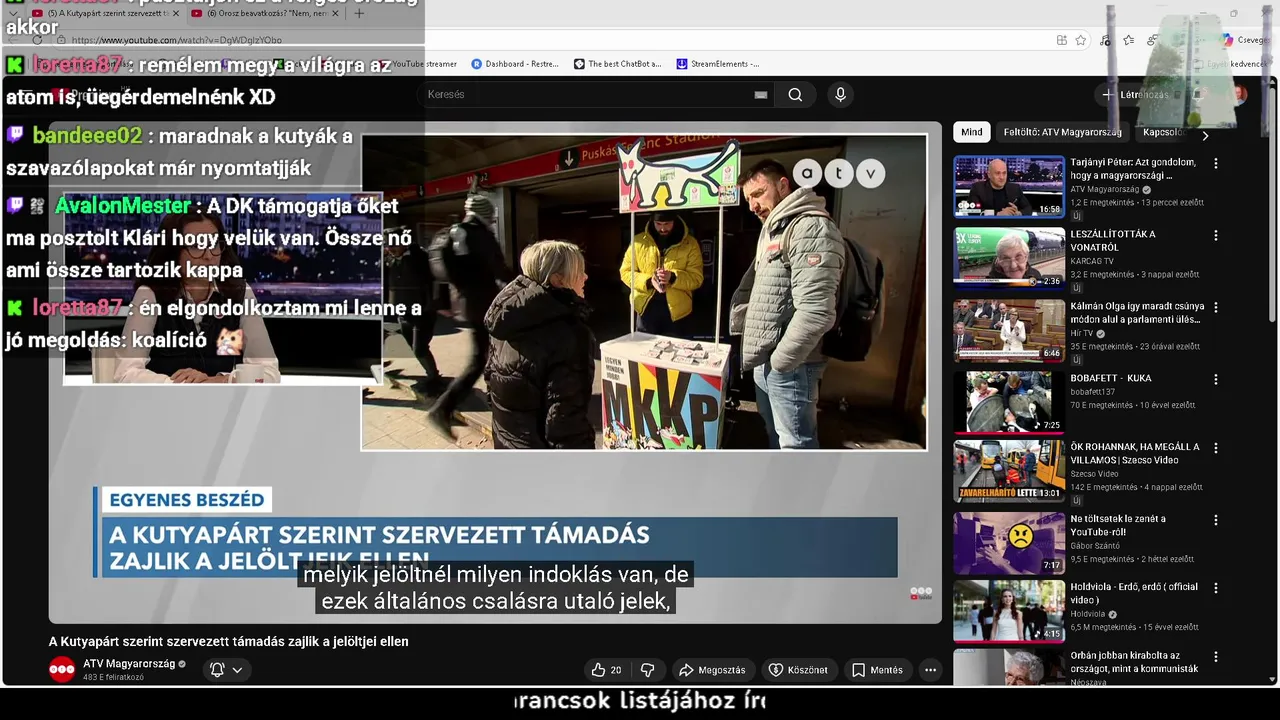This screenshot has width=1280, height=720.
Task: Open Holdviola - Erdő, erdő video title
Action: [1134, 593]
